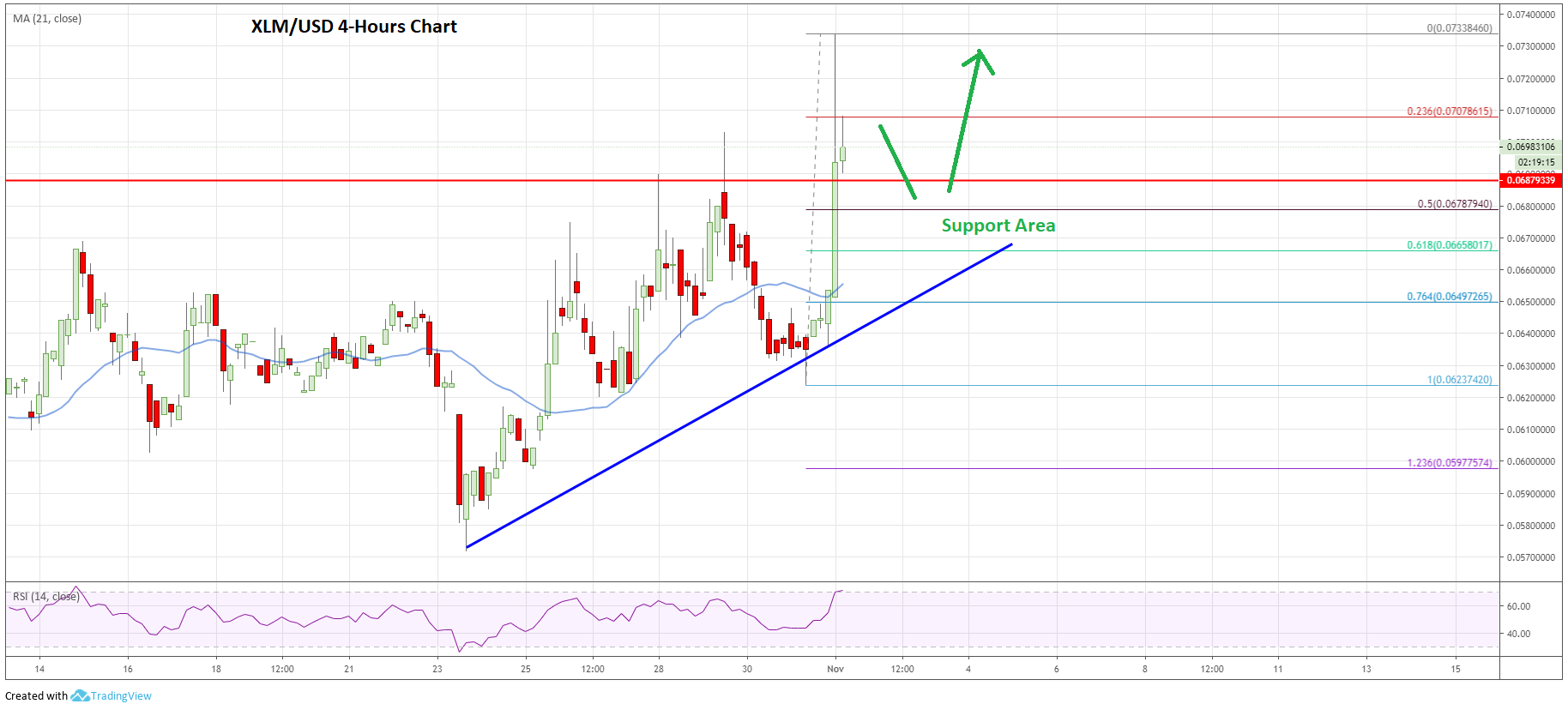This screenshot has width=1568, height=710.
Task: Click the price axis value 0.06600000
Action: [1531, 270]
